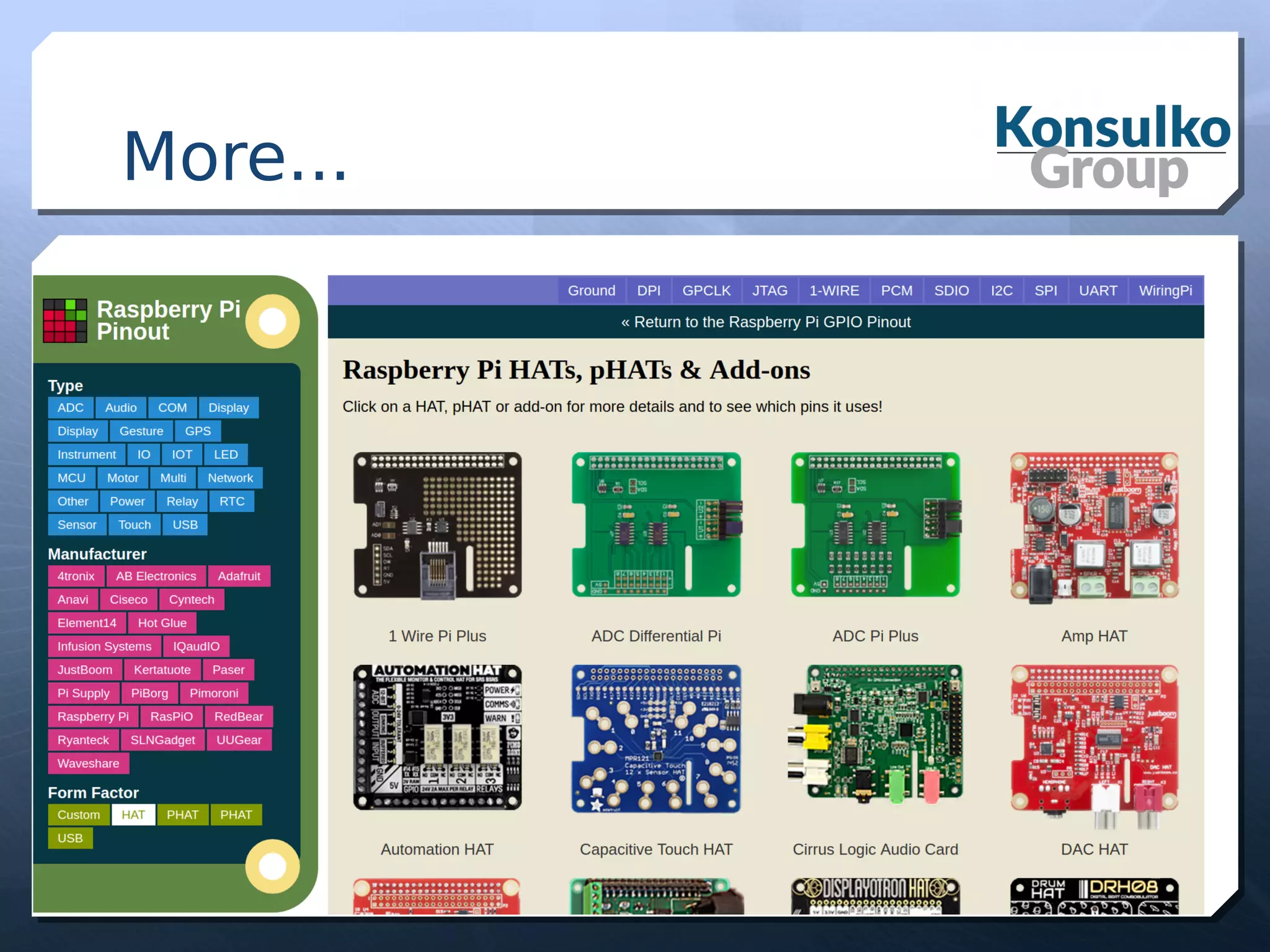
Task: Open the ADC Differential Pi board image
Action: [x=656, y=525]
